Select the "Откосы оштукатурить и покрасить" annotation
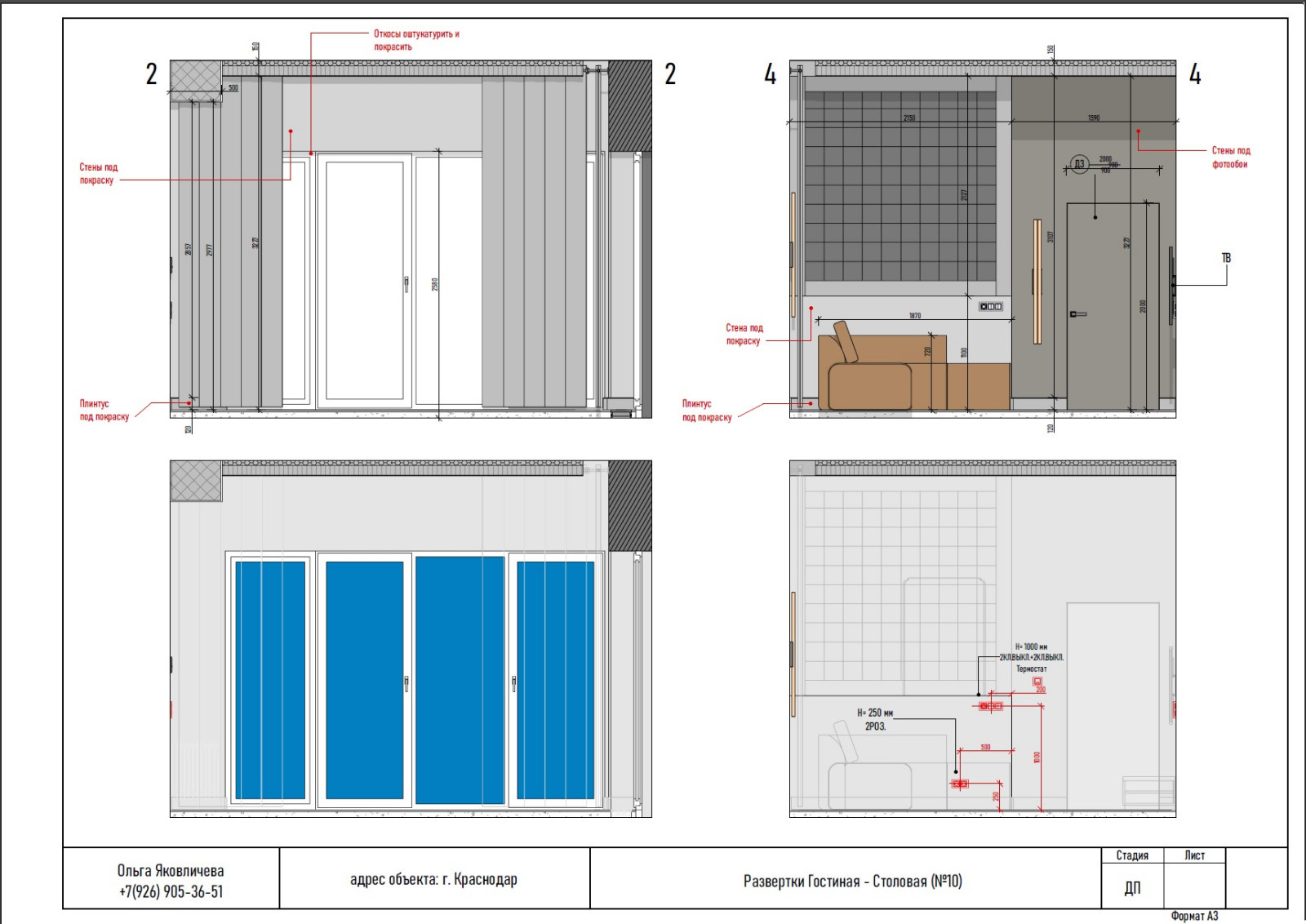 [416, 40]
